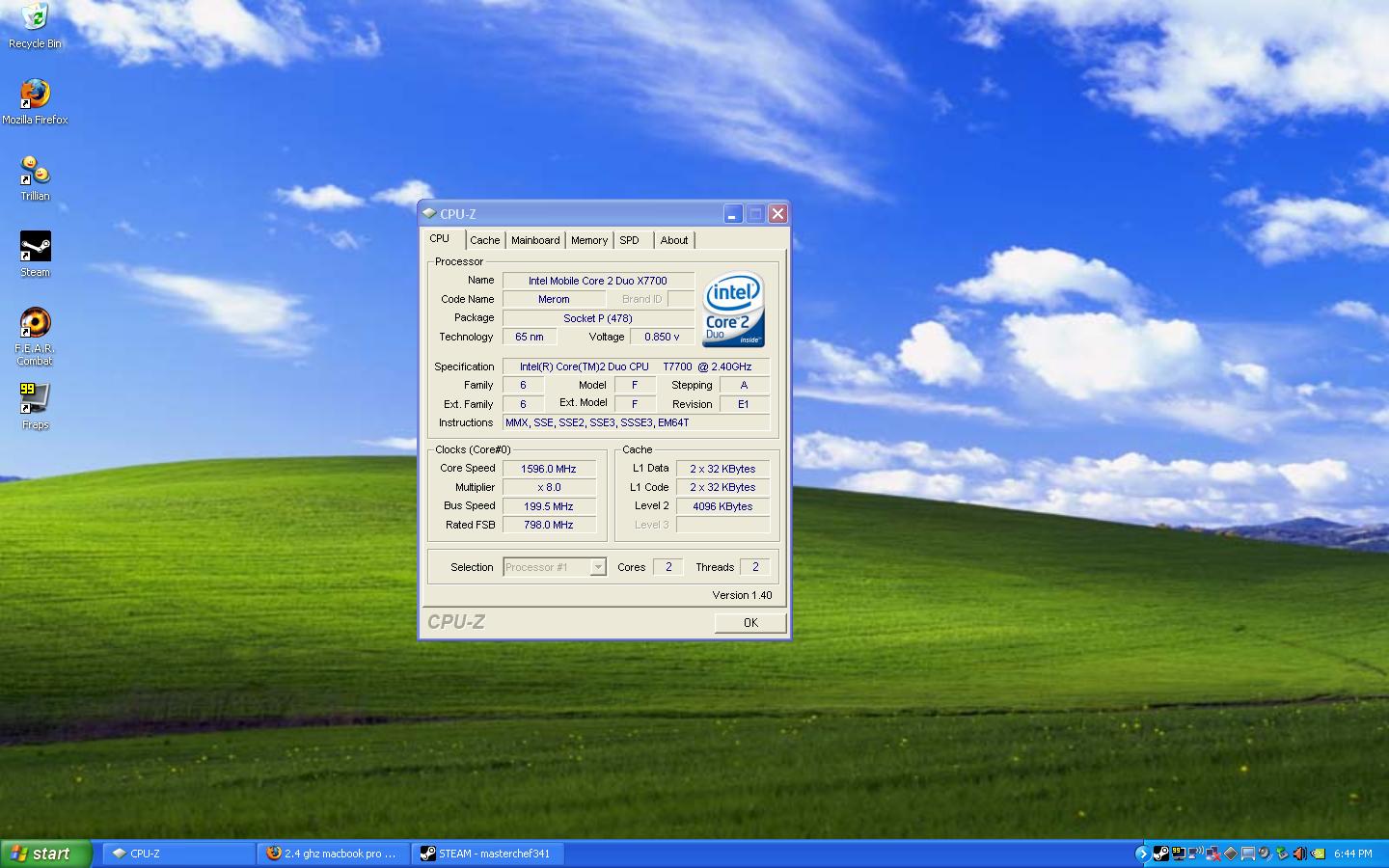Screen dimensions: 1389x868
Task: Click the OK button in CPU-Z
Action: pos(750,623)
